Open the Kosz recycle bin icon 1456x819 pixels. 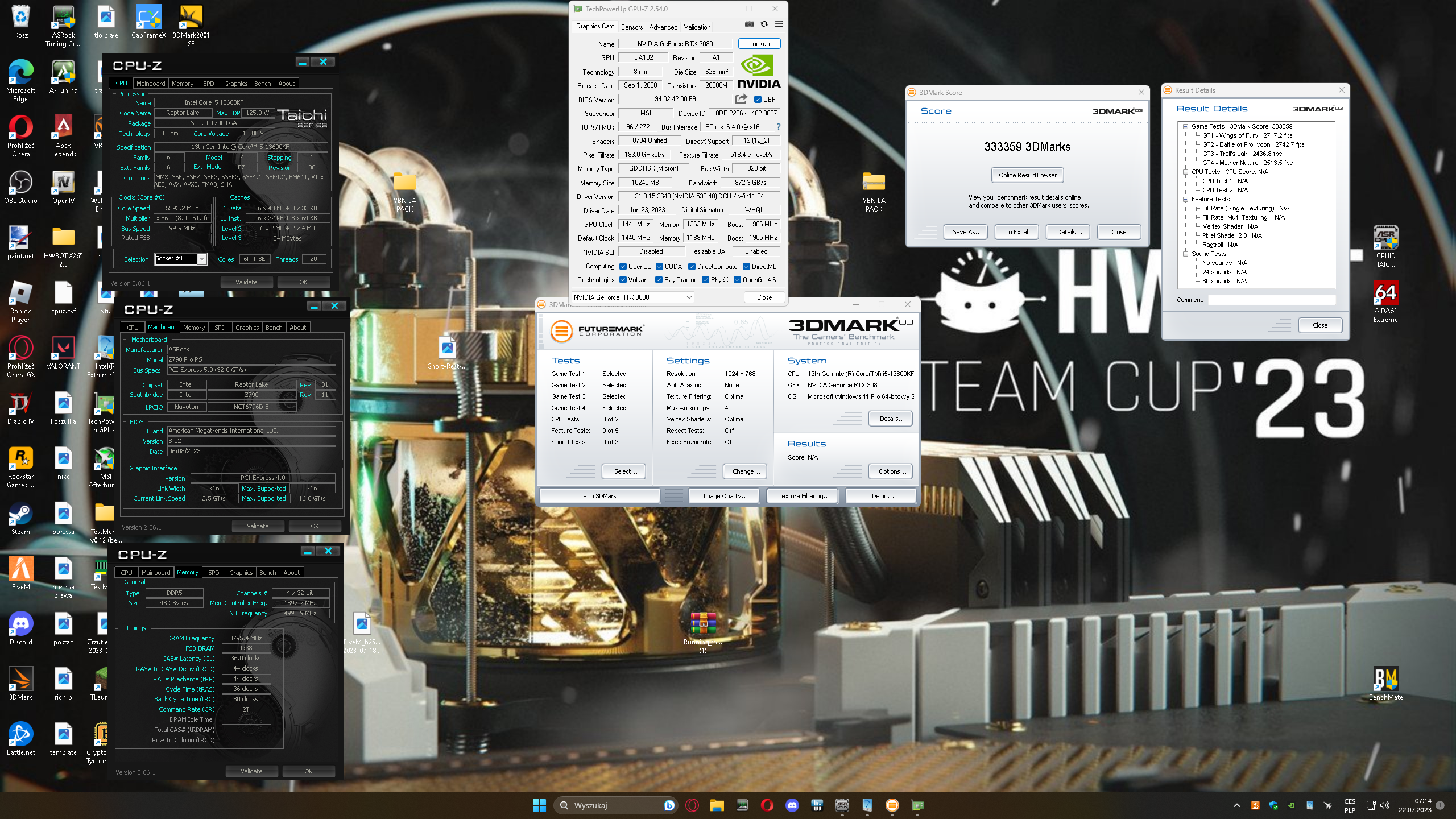click(21, 22)
